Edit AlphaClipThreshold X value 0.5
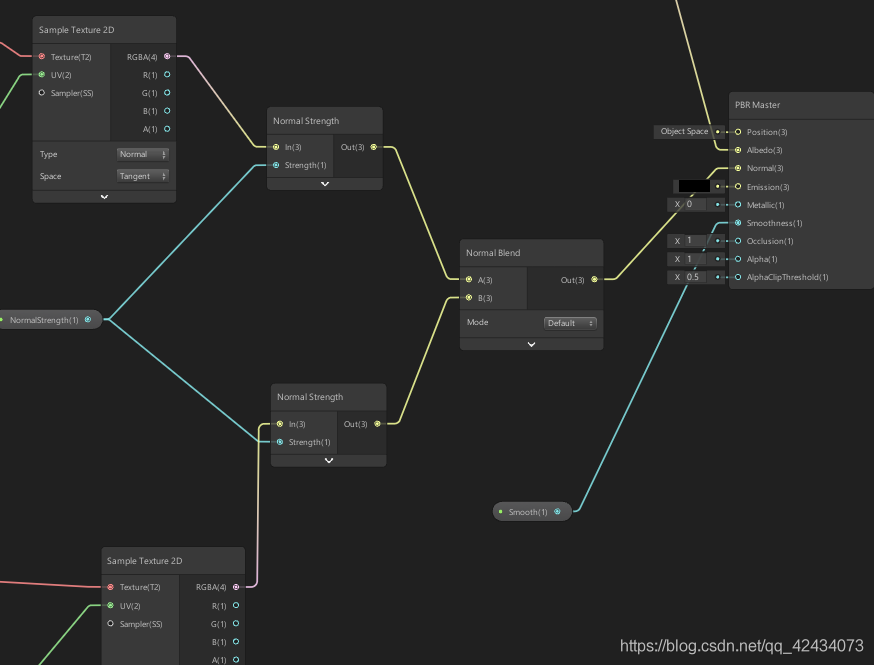The image size is (874, 665). click(695, 277)
